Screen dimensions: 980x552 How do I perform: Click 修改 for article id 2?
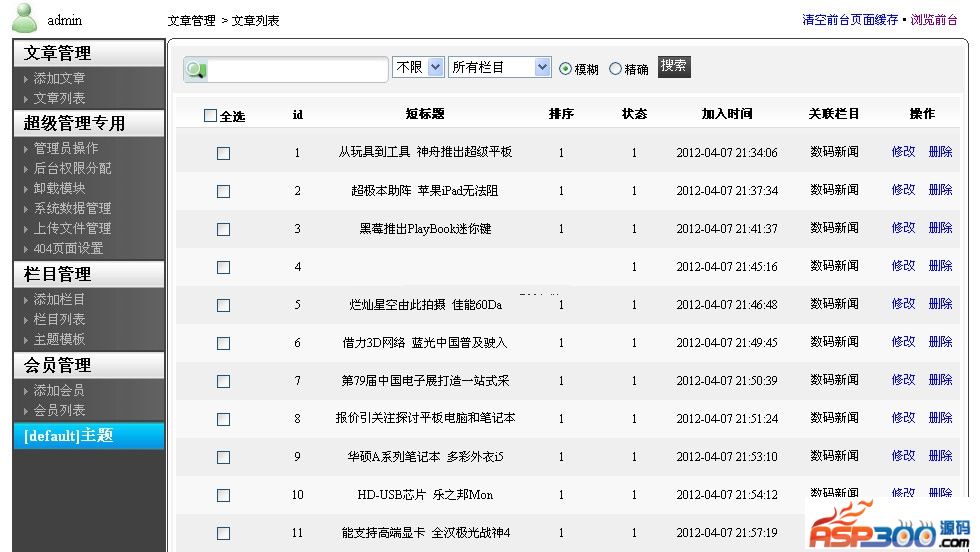point(903,190)
